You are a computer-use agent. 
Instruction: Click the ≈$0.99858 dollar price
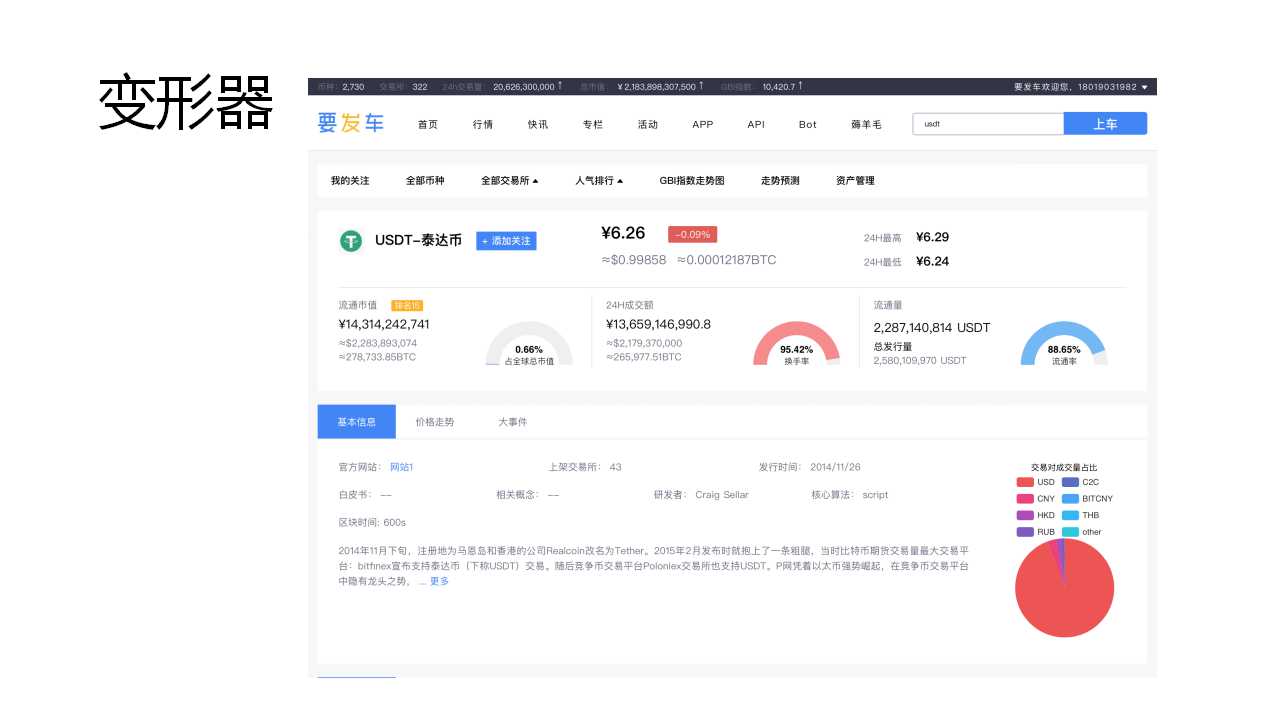[633, 260]
